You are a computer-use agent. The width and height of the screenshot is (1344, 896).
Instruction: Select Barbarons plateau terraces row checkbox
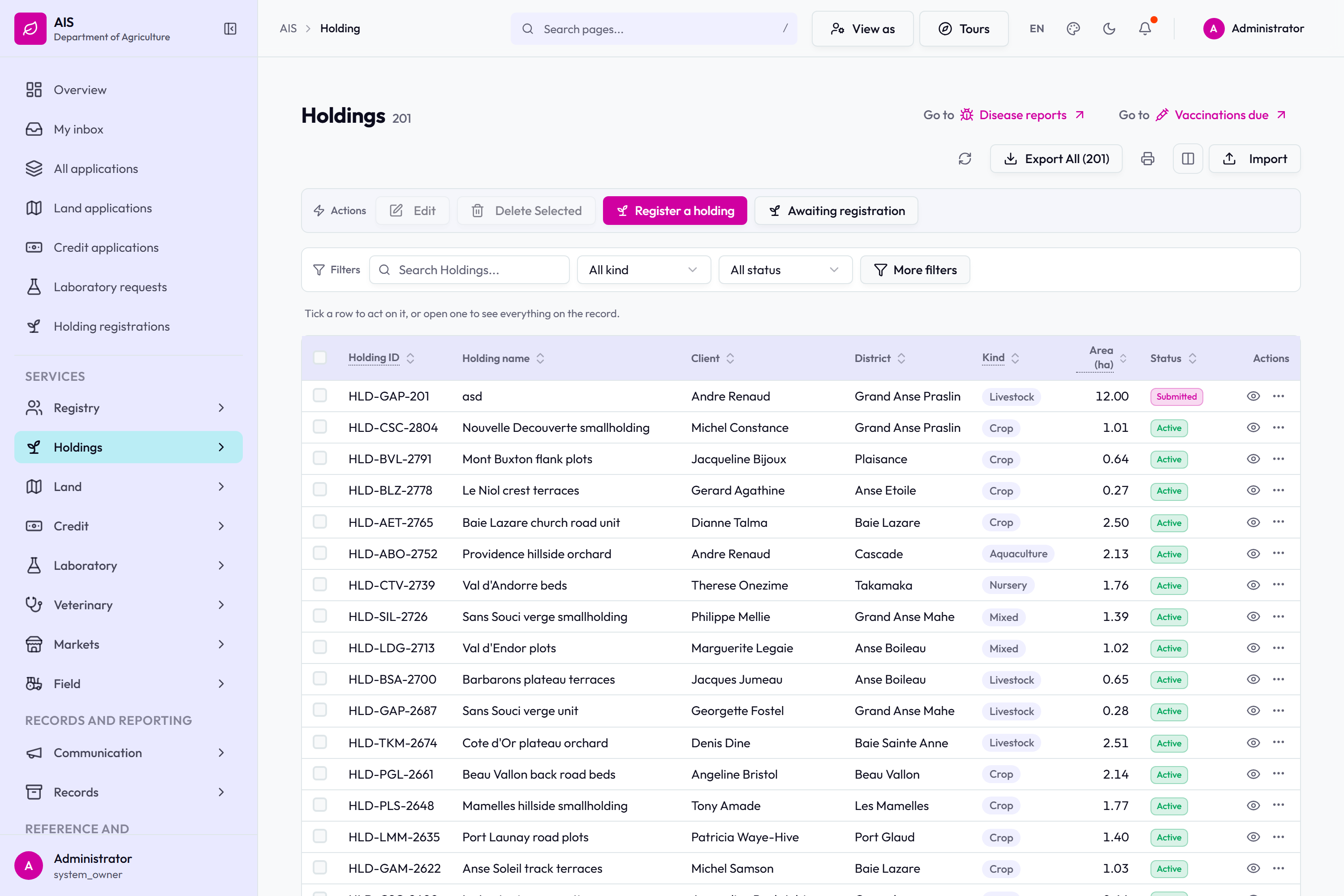pyautogui.click(x=320, y=679)
